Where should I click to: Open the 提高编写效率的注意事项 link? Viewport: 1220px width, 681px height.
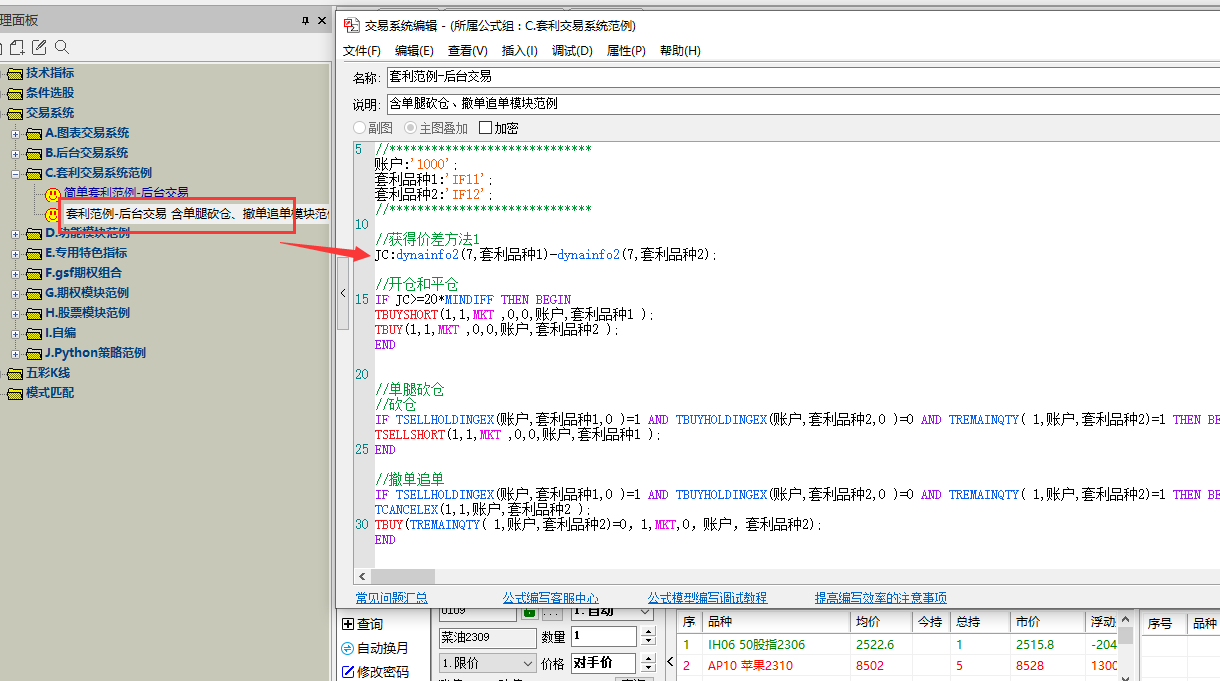pos(881,598)
